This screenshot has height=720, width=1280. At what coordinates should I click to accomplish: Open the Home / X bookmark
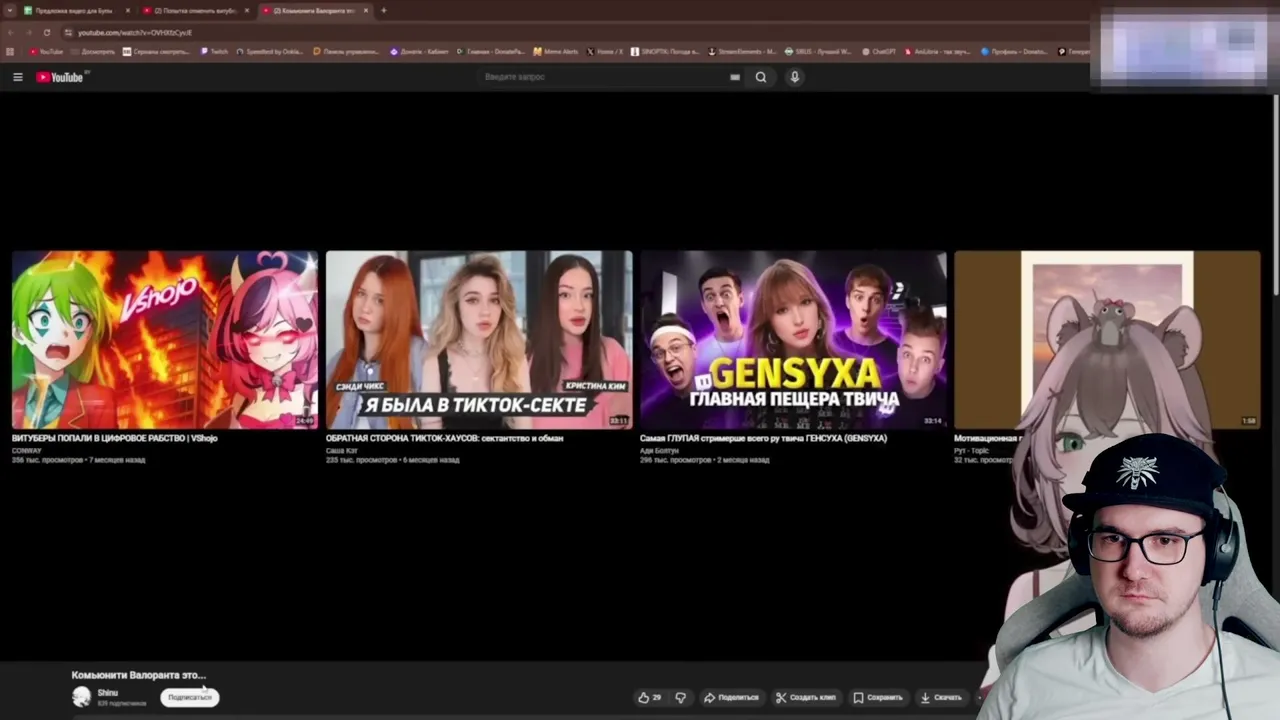click(605, 51)
